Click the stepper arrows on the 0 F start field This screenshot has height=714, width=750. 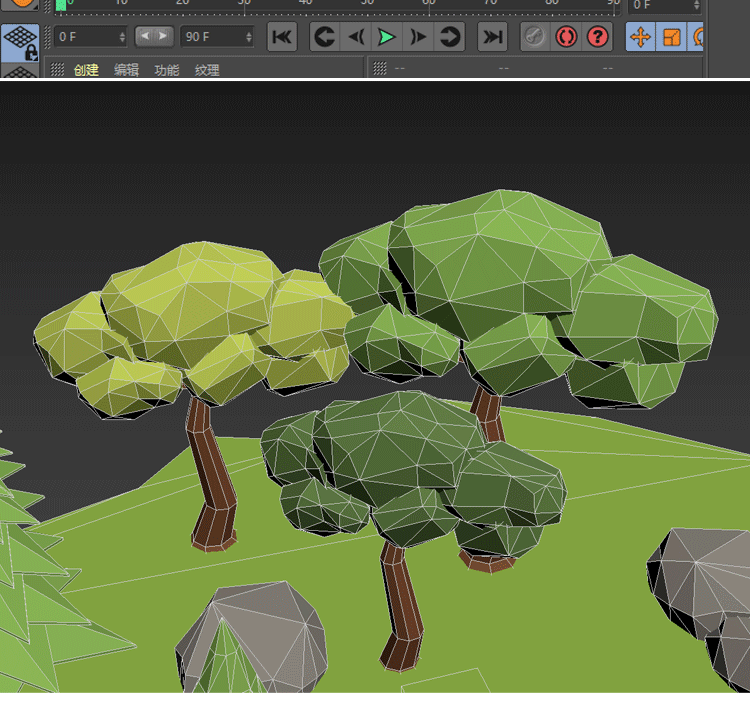pos(122,37)
